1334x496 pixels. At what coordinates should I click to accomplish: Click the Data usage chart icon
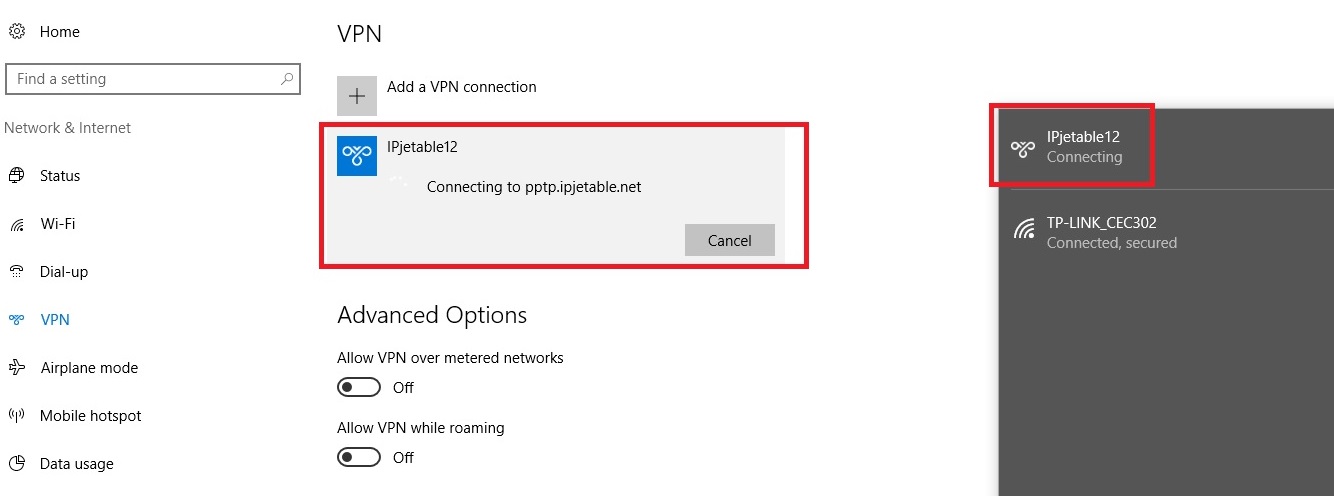point(16,464)
